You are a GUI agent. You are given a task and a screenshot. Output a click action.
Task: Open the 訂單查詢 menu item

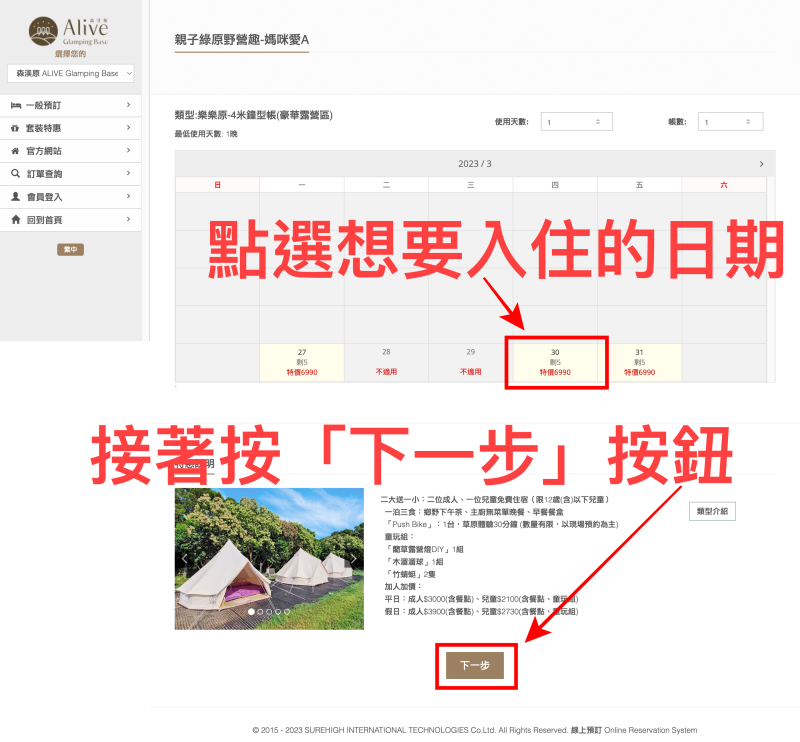[70, 174]
